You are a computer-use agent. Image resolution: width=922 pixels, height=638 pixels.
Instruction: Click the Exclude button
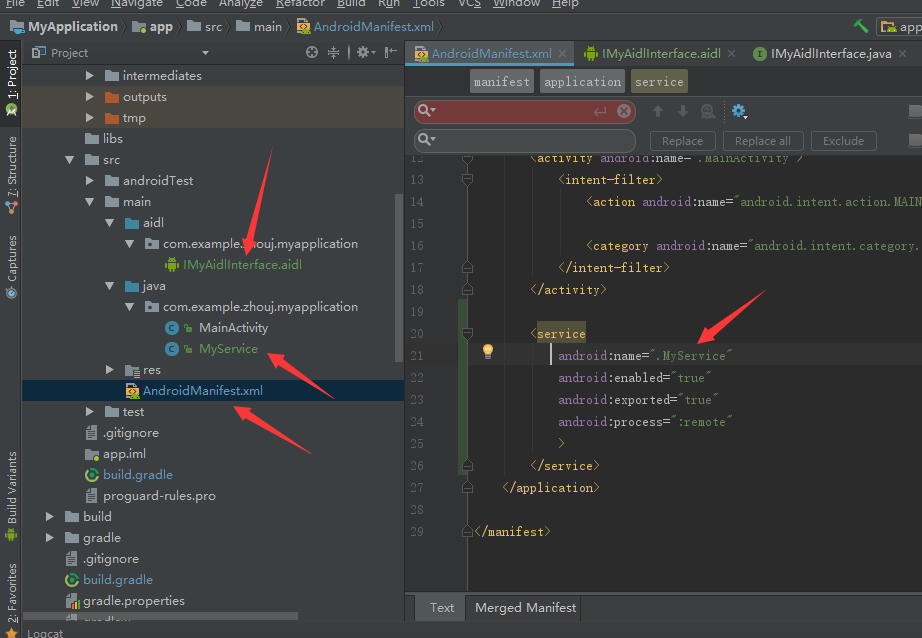[843, 141]
